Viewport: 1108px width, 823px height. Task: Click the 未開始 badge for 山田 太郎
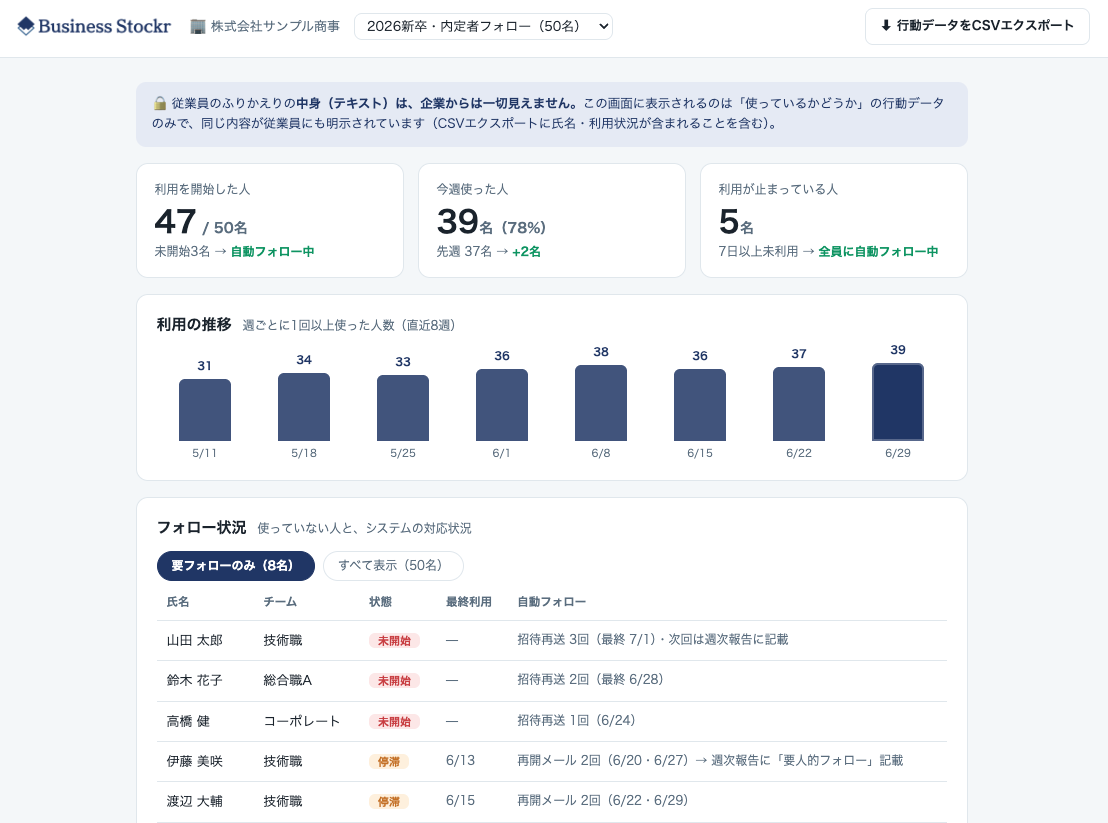(394, 641)
